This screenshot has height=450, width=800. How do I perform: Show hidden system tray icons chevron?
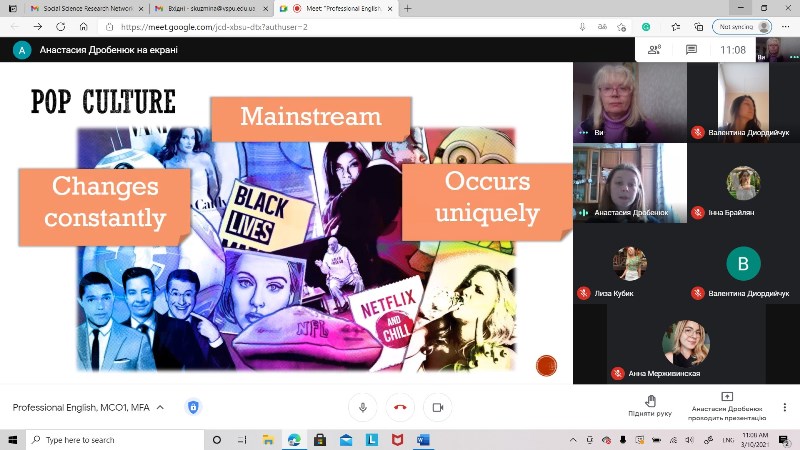[x=573, y=440]
